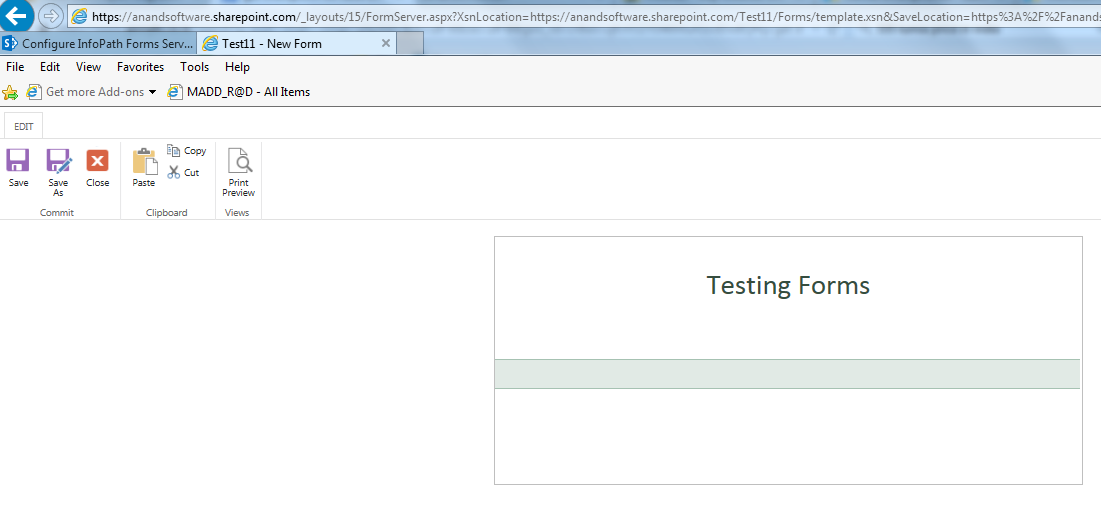Viewport: 1101px width, 513px height.
Task: Open the Tools menu
Action: 194,67
